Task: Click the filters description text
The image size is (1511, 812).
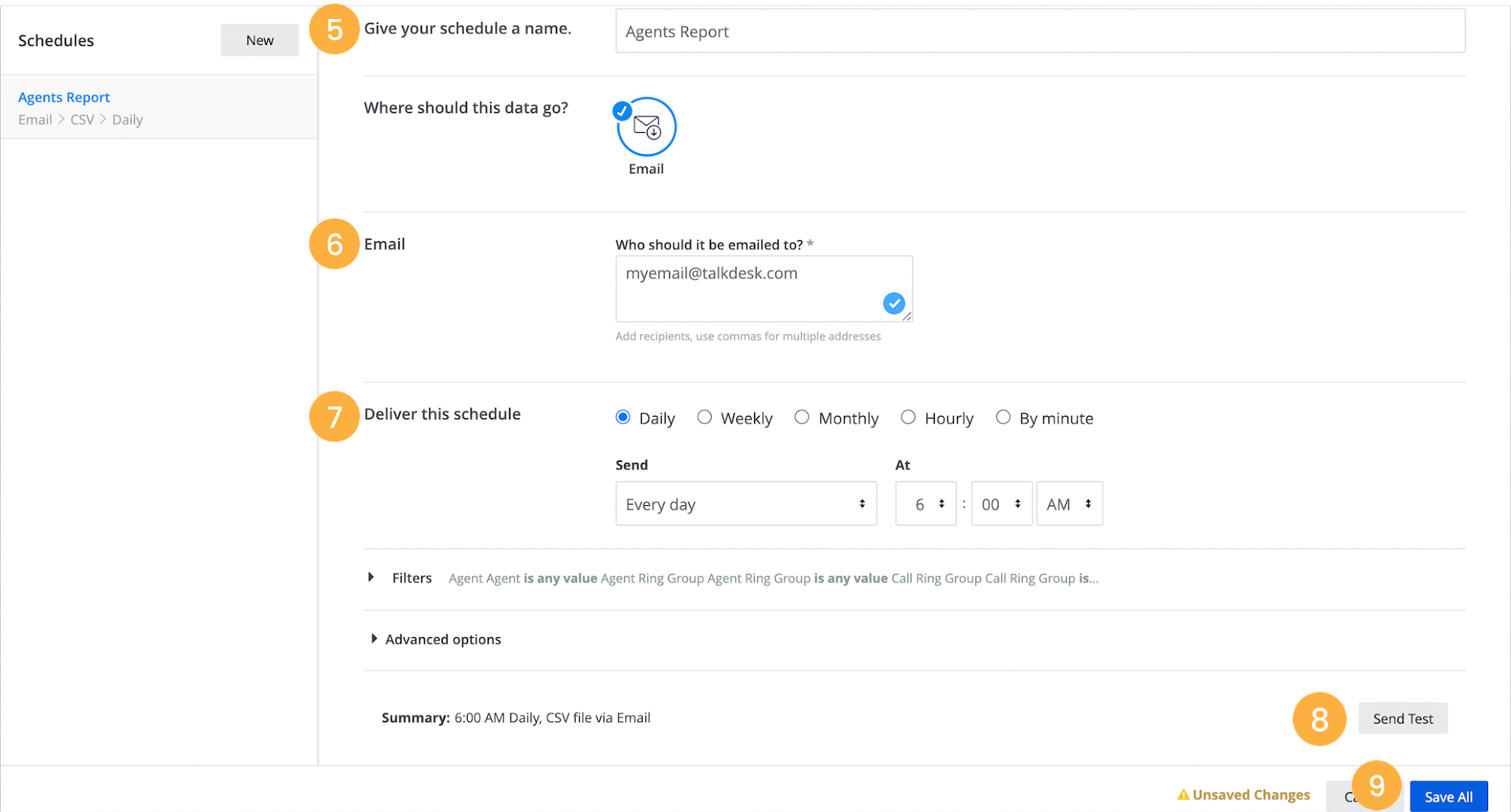Action: (x=773, y=578)
